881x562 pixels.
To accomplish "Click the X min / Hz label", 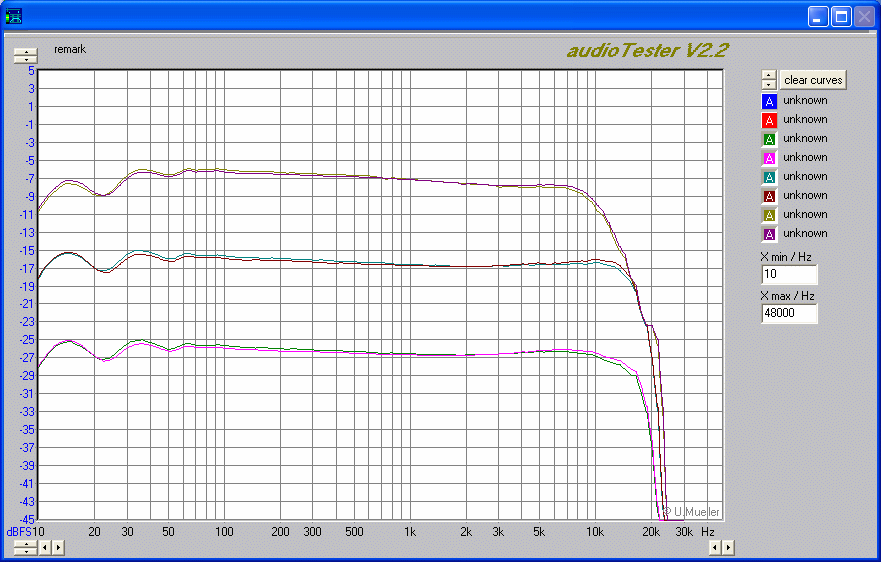I will (x=786, y=257).
